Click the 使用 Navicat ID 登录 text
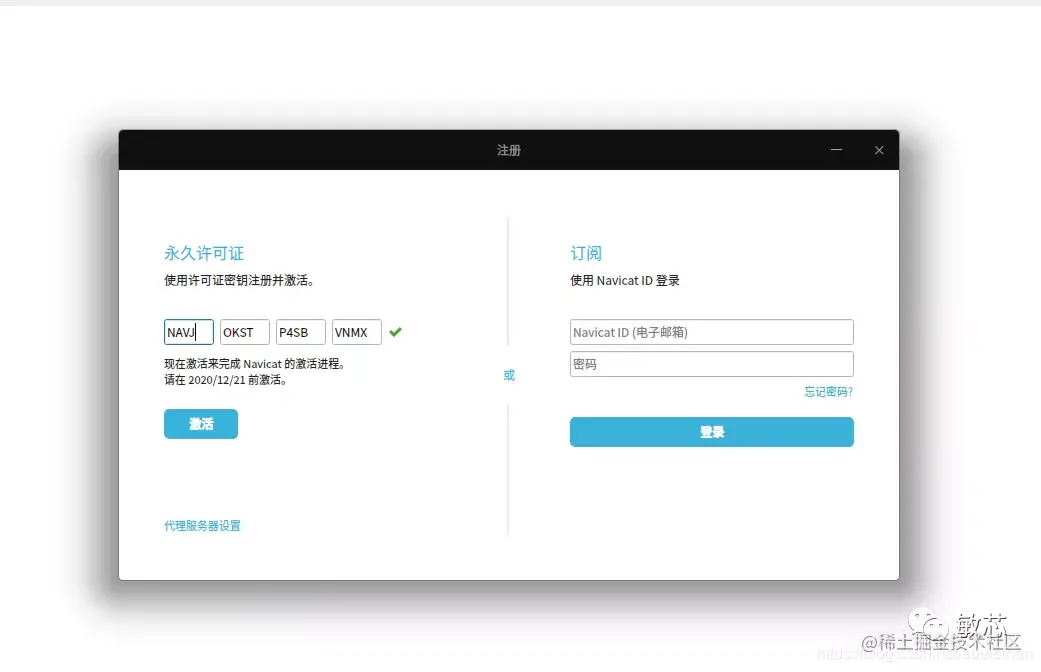The width and height of the screenshot is (1041, 672). tap(625, 280)
